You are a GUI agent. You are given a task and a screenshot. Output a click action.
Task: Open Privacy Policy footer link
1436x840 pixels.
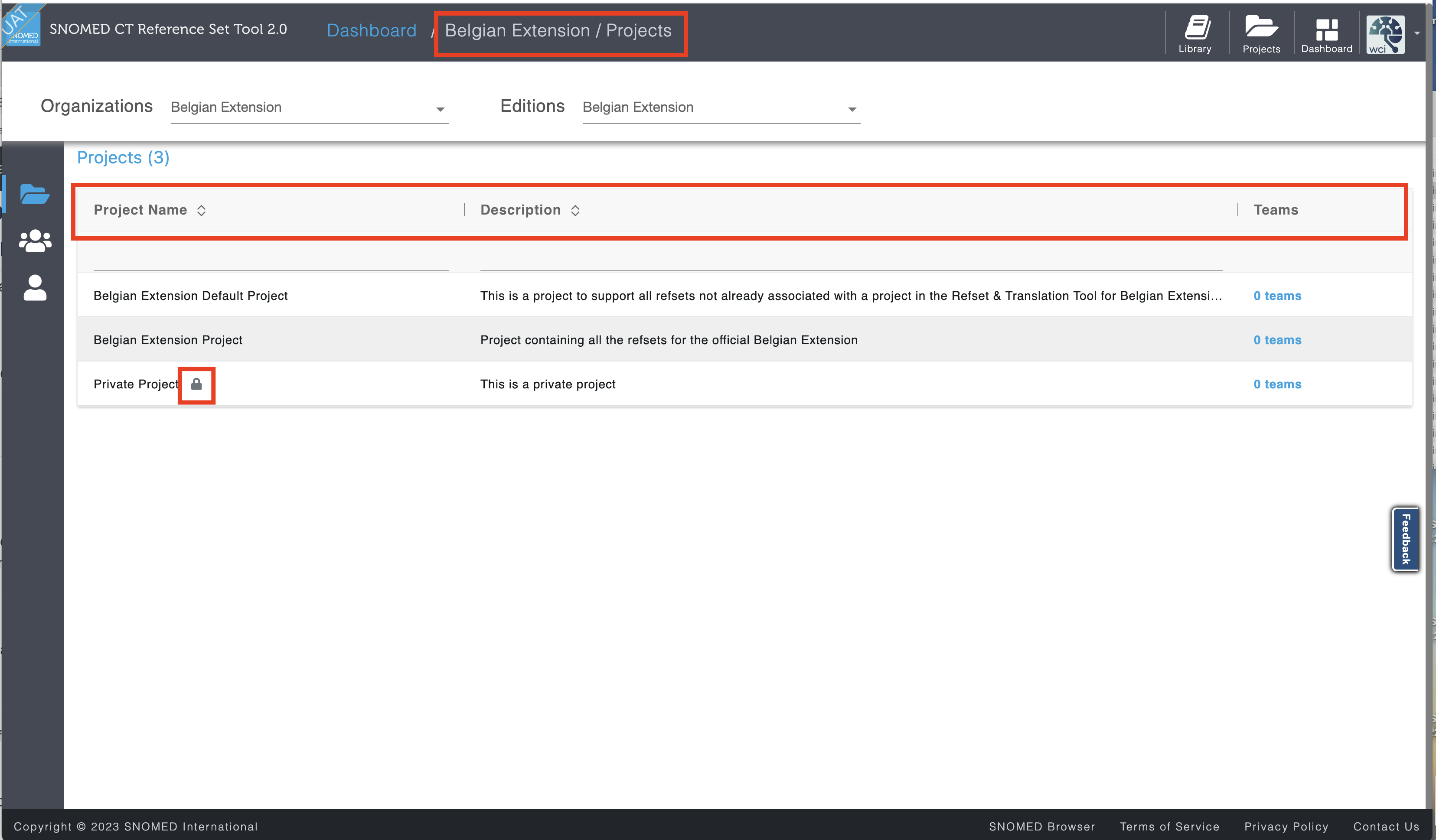[x=1286, y=826]
